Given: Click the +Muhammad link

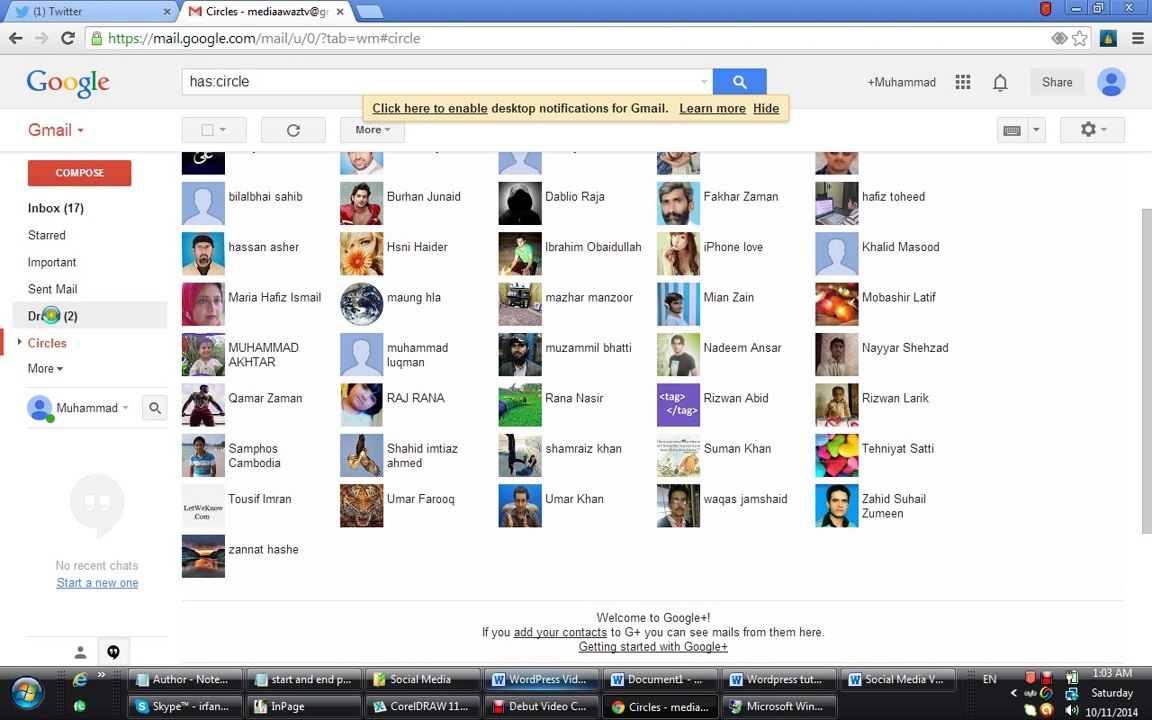Looking at the screenshot, I should click(x=901, y=82).
